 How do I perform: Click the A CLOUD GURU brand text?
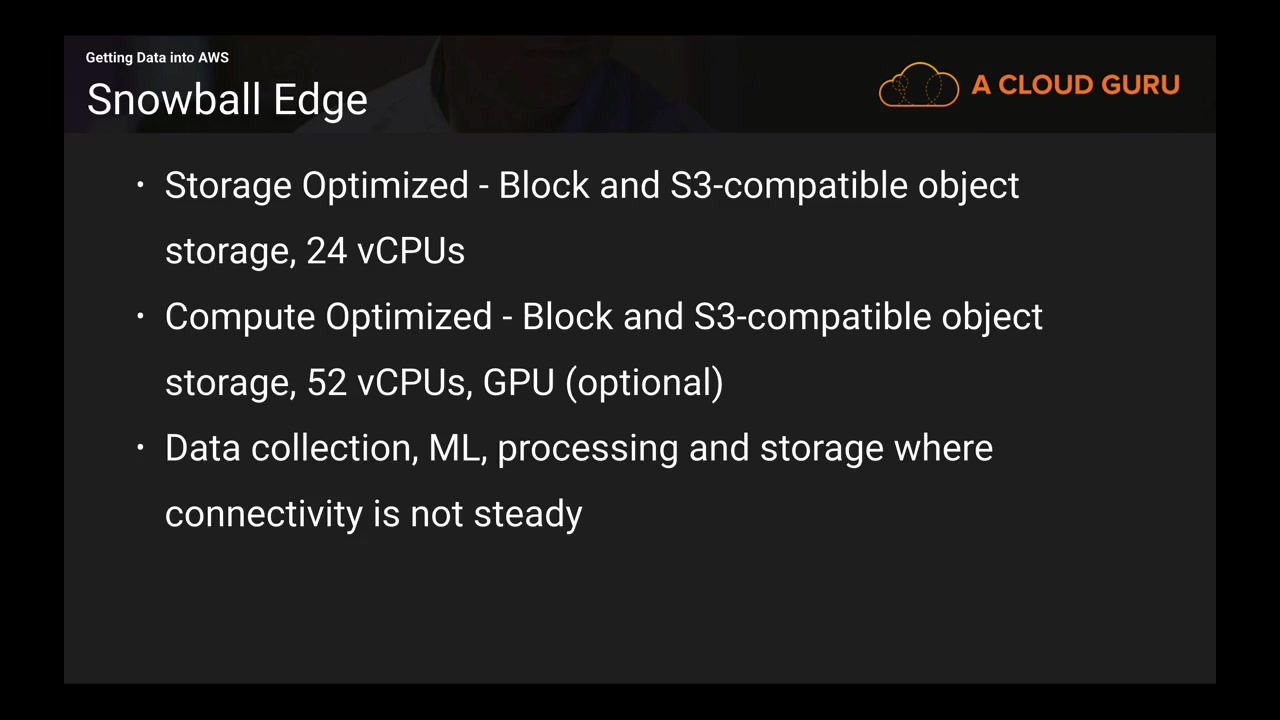(x=1075, y=85)
